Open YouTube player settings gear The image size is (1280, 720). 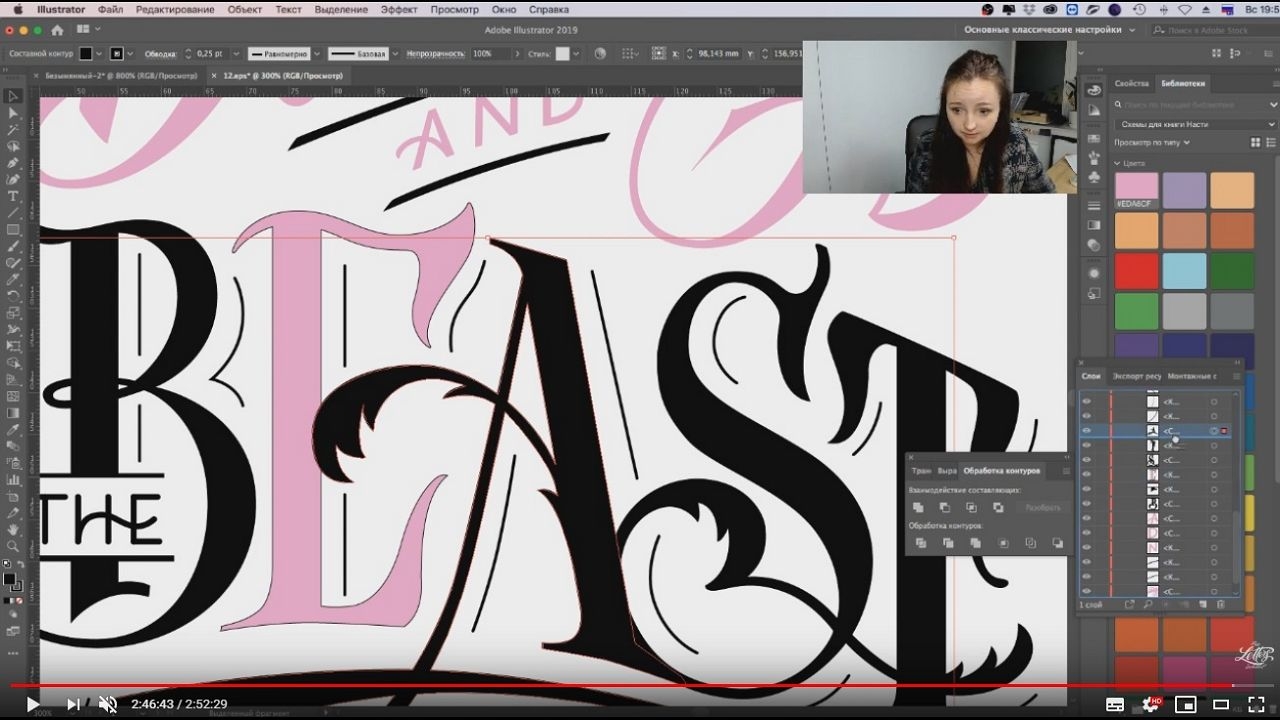[x=1151, y=704]
